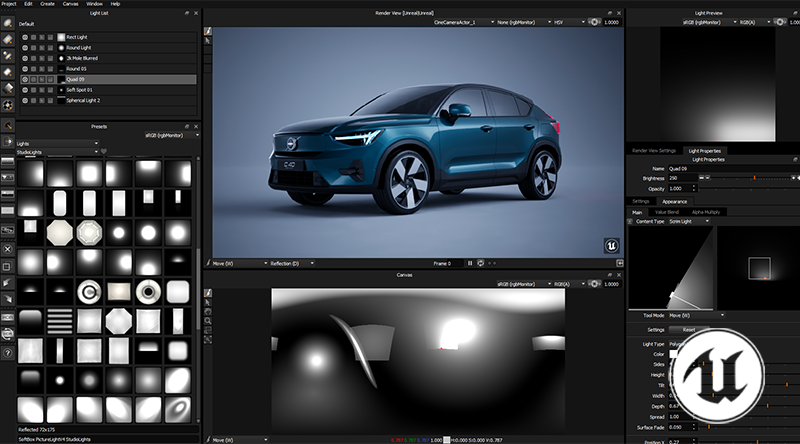Open the Lights category dropdown in Presets
This screenshot has width=800, height=444.
tap(57, 143)
